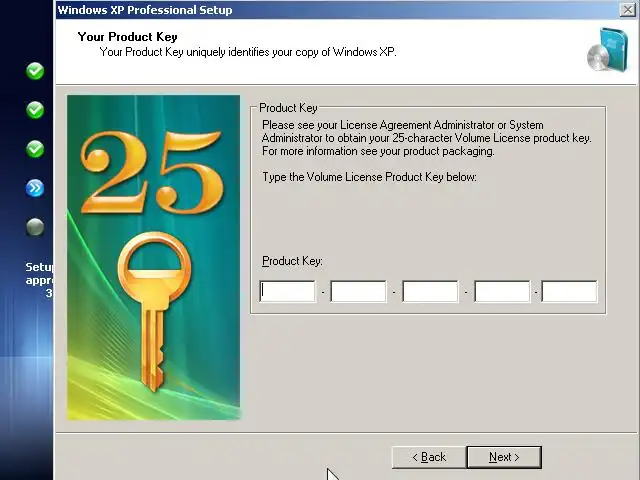Viewport: 640px width, 480px height.
Task: Click the third green checkmark setup step
Action: [35, 149]
